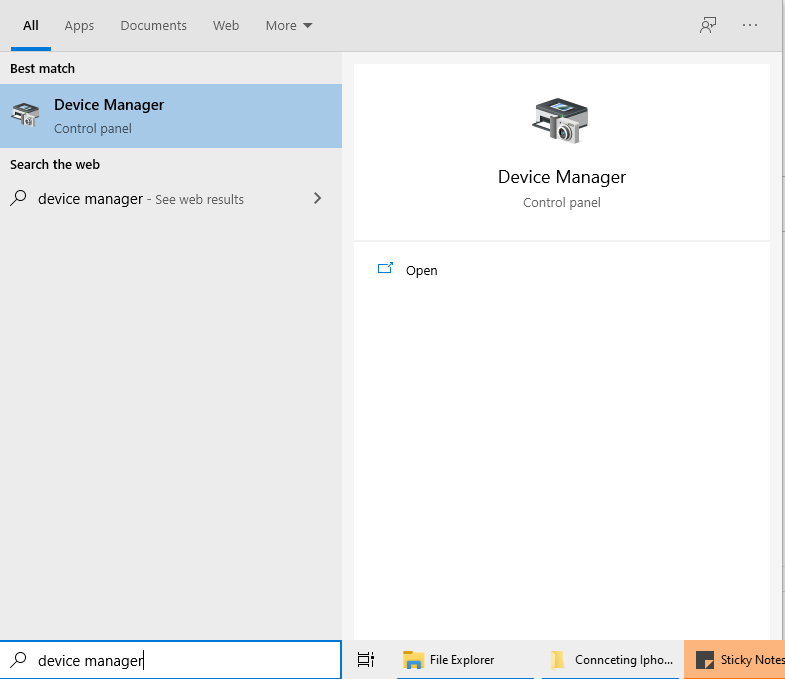The image size is (785, 679).
Task: Click the small Device Manager icon in results
Action: pos(25,115)
